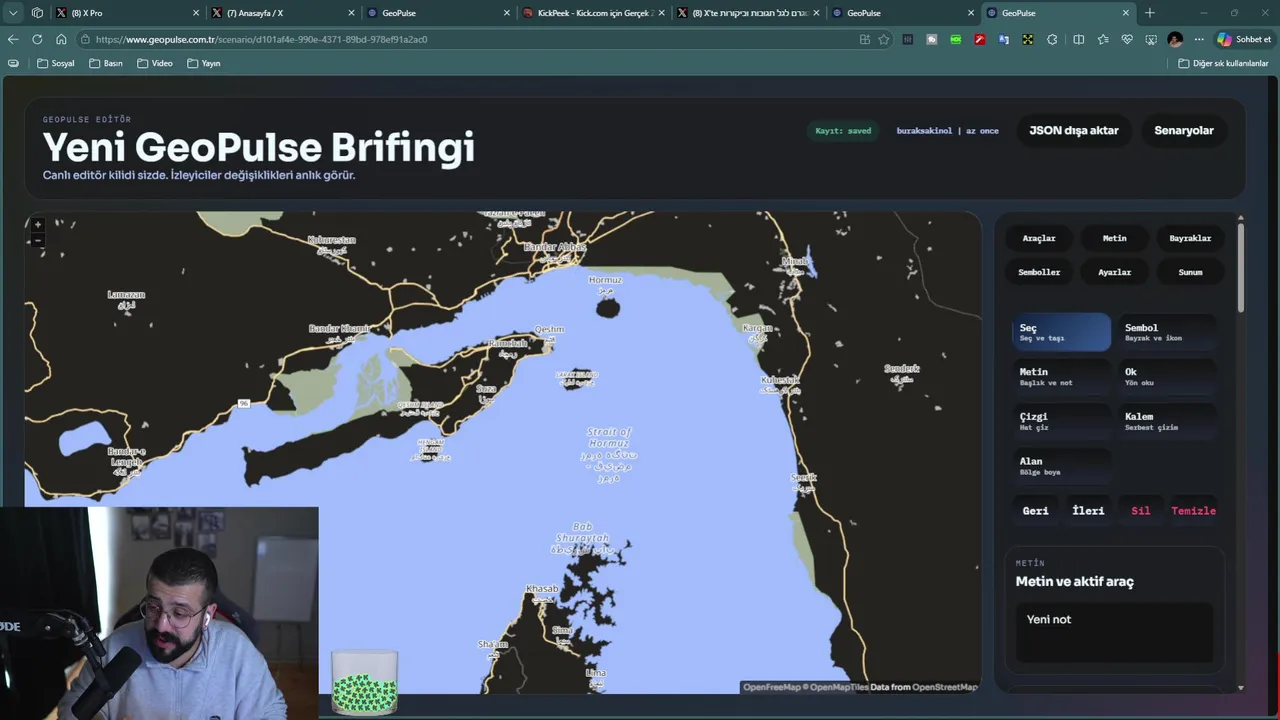Click the Kayıt: saved status badge
The height and width of the screenshot is (720, 1280).
[843, 131]
